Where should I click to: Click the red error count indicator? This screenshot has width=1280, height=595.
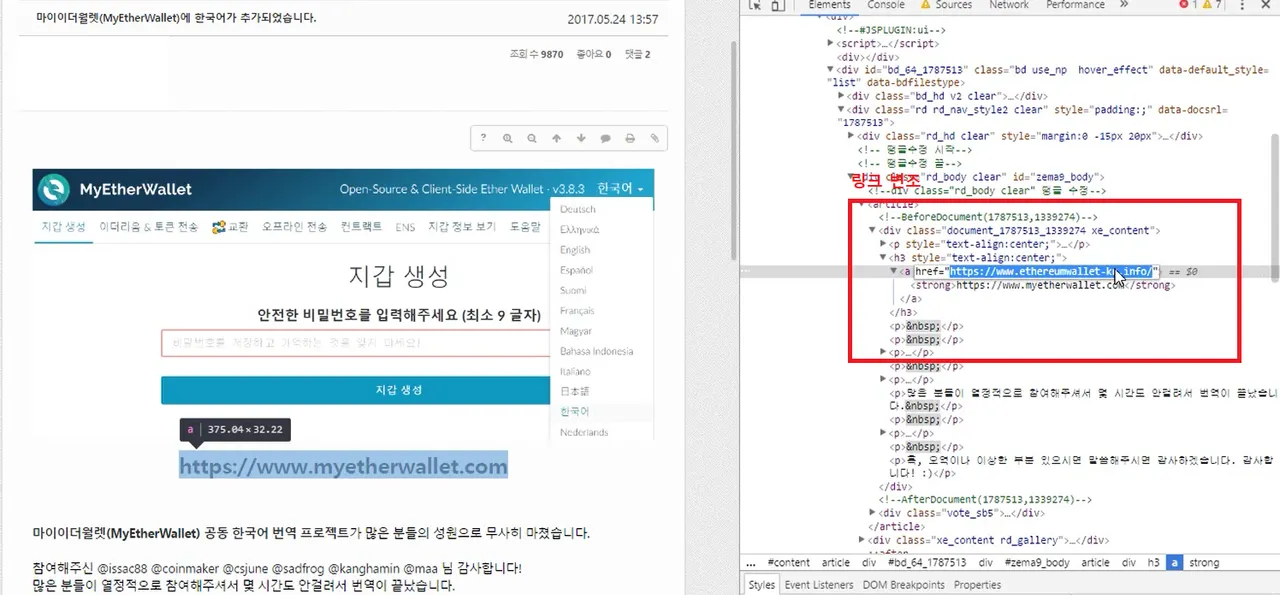pyautogui.click(x=1189, y=5)
